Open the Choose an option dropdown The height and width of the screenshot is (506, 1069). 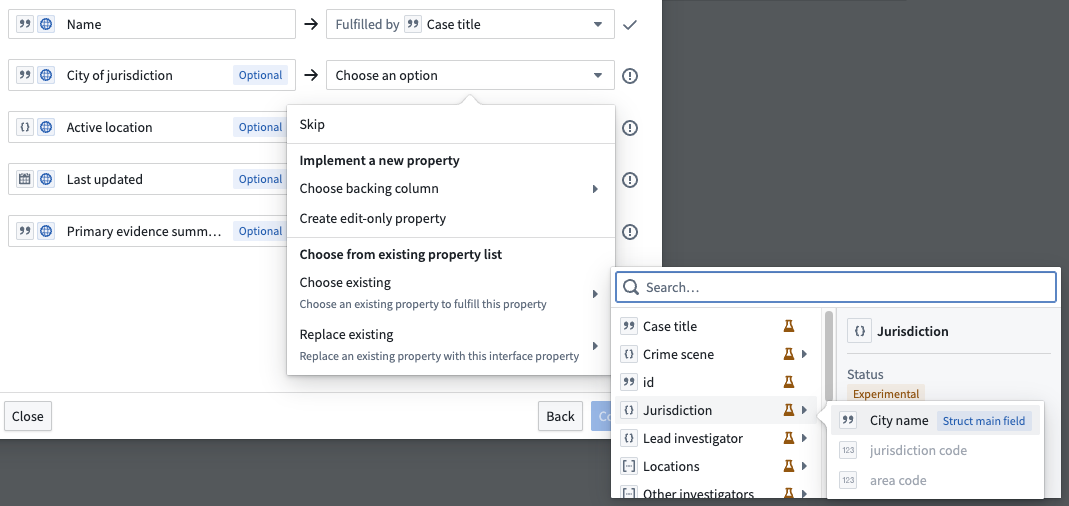tap(470, 75)
